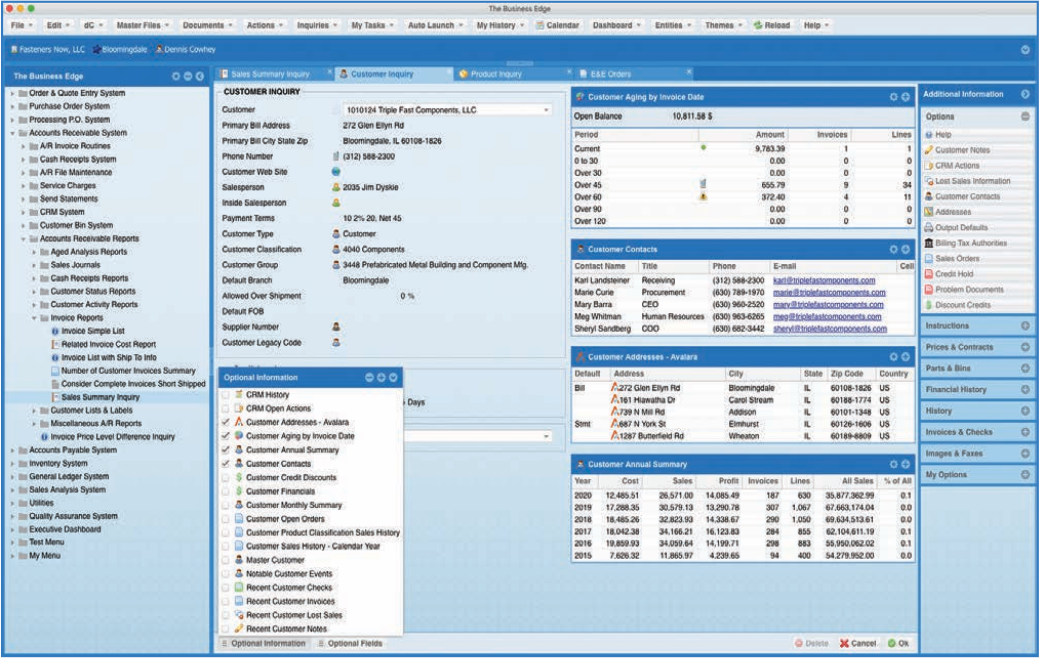The image size is (1040, 659).
Task: Click the Calendar icon in the top toolbar
Action: tap(540, 25)
